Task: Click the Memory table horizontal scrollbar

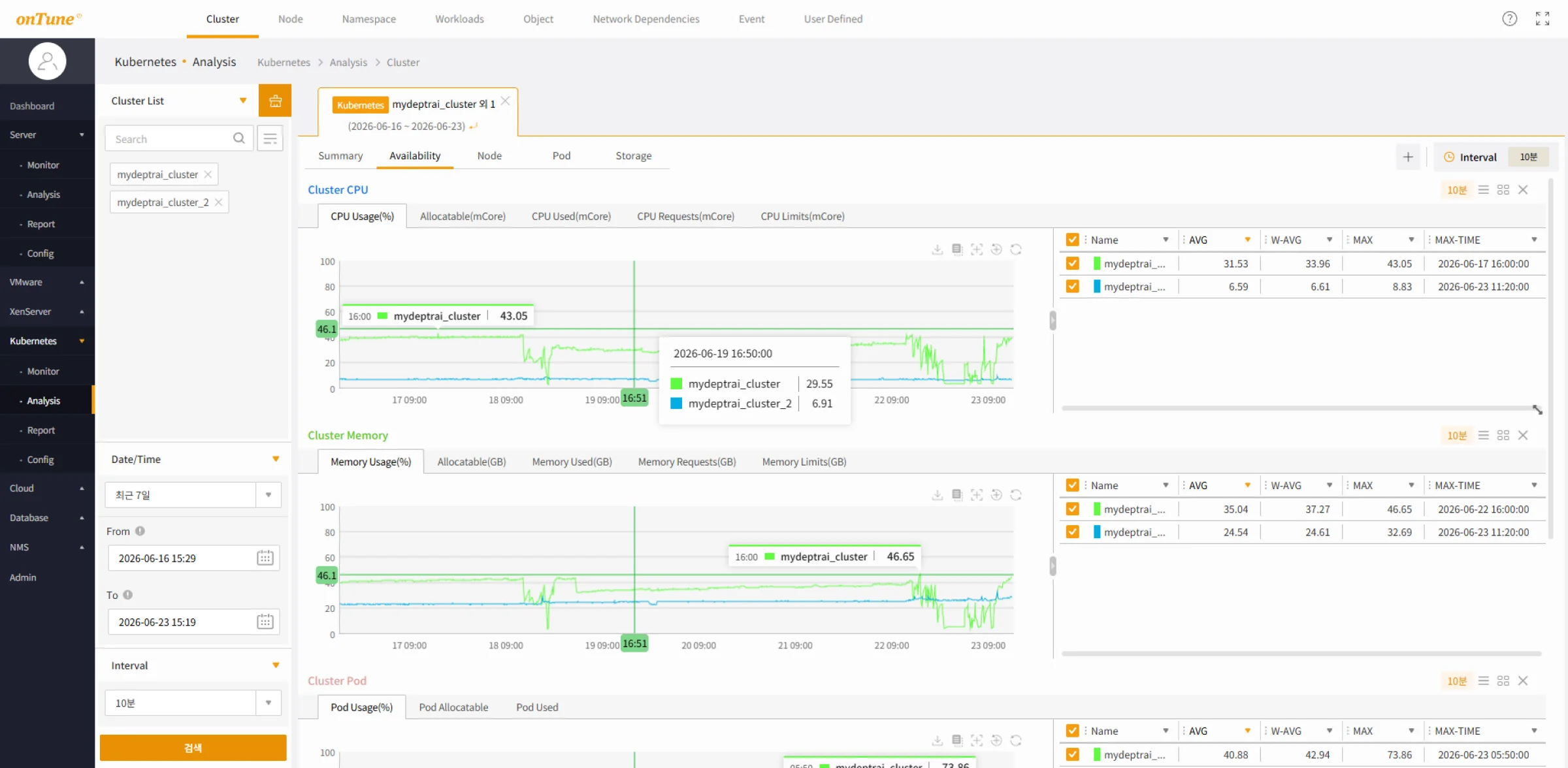Action: 1300,654
